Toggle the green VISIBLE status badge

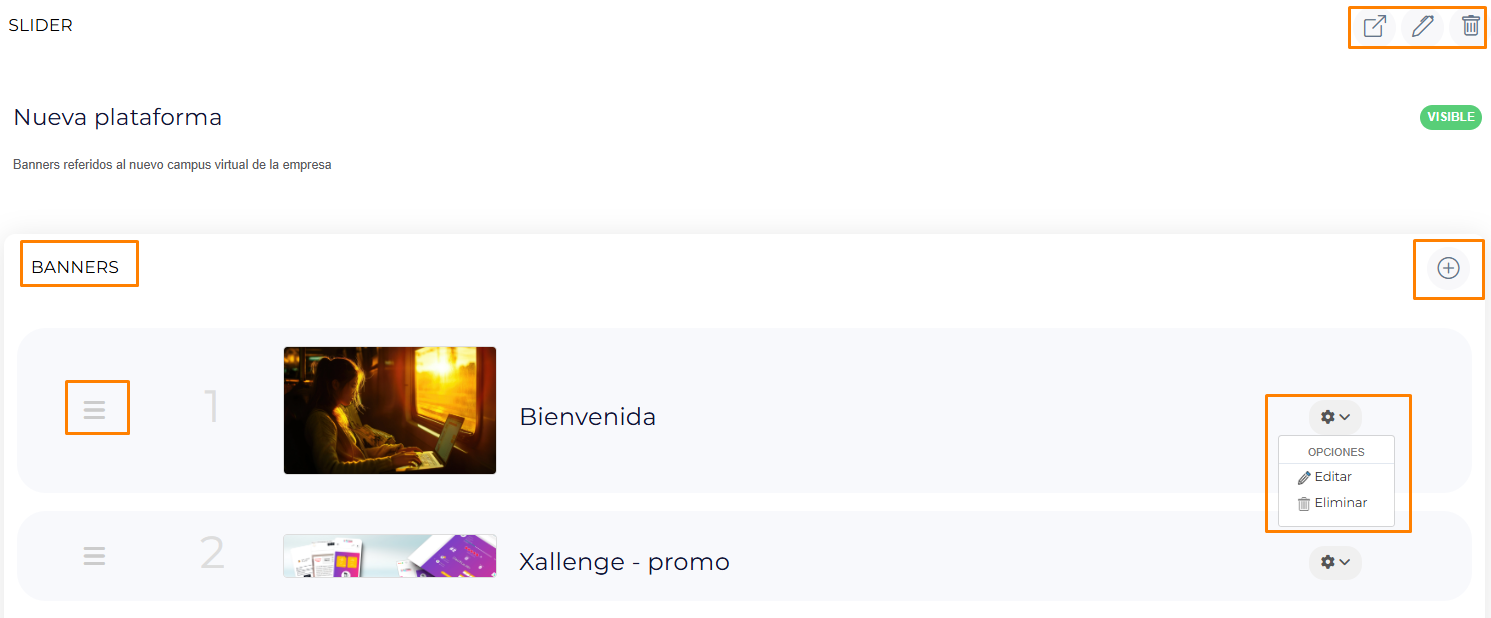(x=1450, y=117)
